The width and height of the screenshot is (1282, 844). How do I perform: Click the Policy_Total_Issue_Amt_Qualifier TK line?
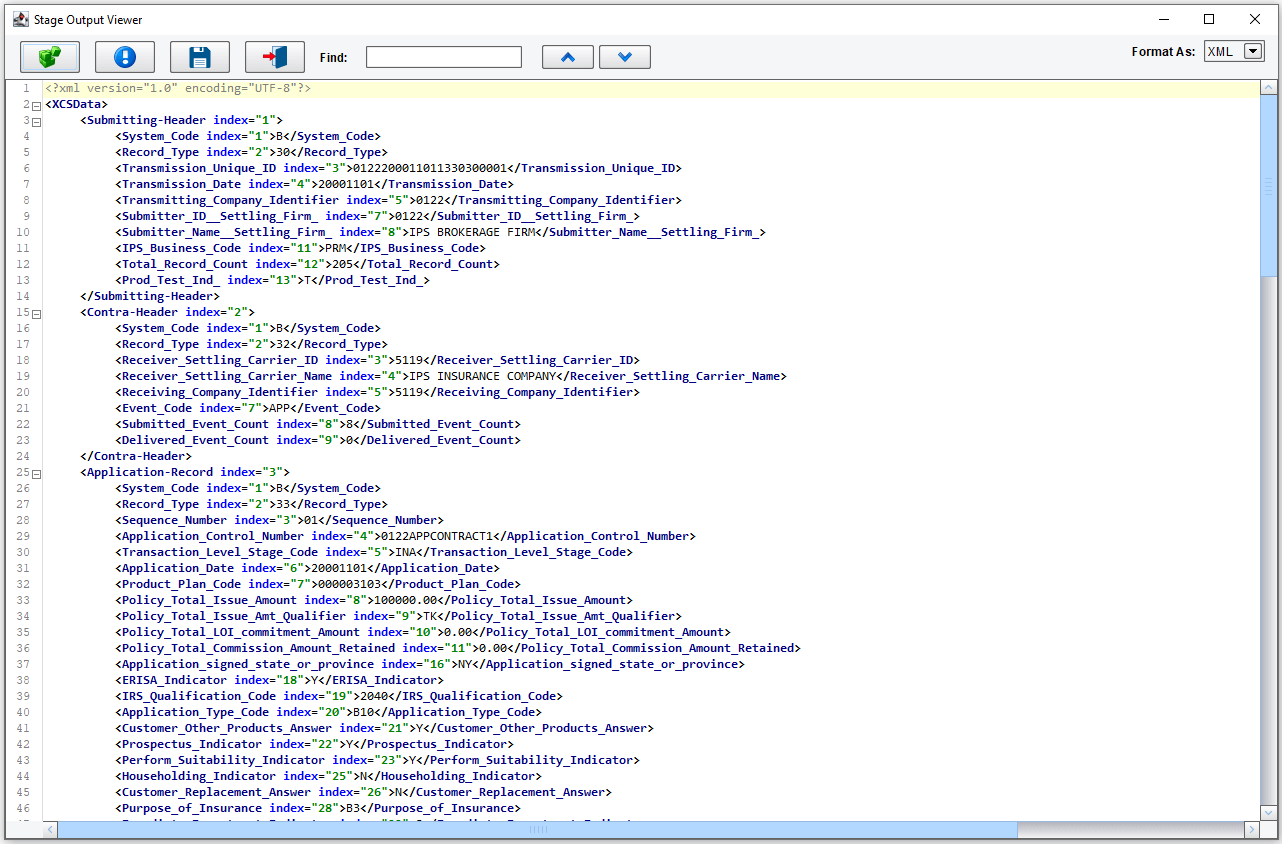pos(398,616)
